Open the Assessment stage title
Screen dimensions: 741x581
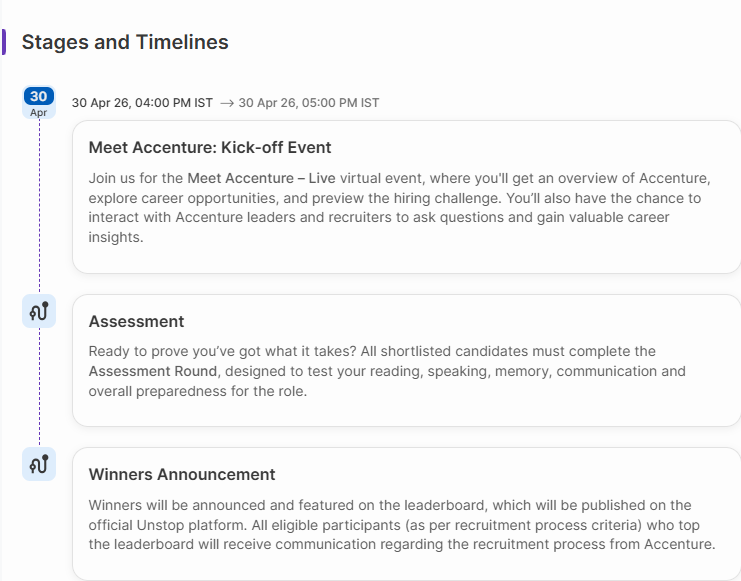tap(136, 321)
